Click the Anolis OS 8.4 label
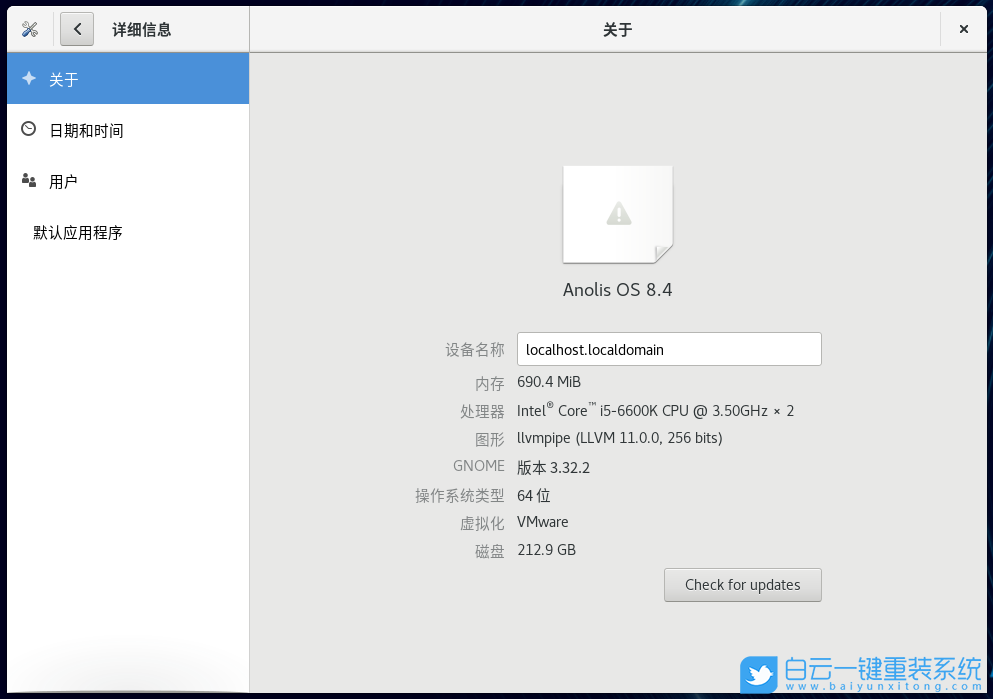The image size is (993, 699). click(617, 290)
